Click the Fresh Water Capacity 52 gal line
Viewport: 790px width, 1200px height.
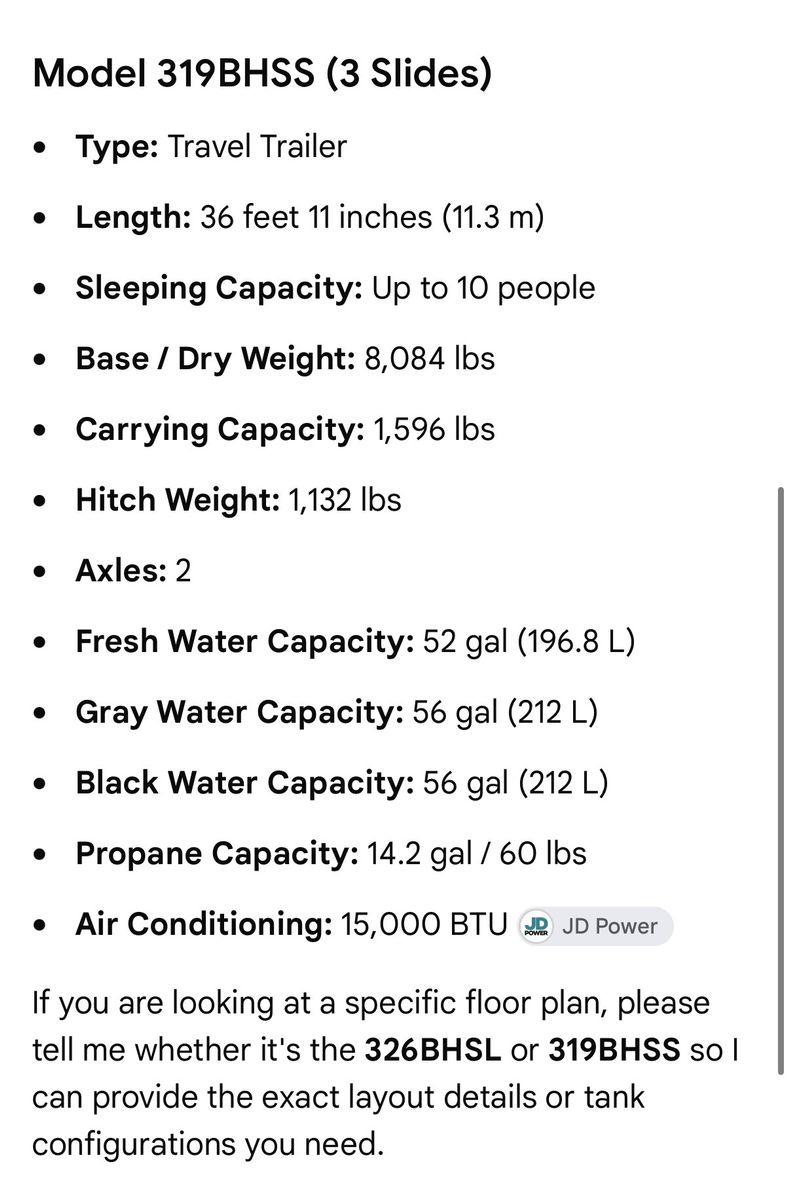(355, 642)
